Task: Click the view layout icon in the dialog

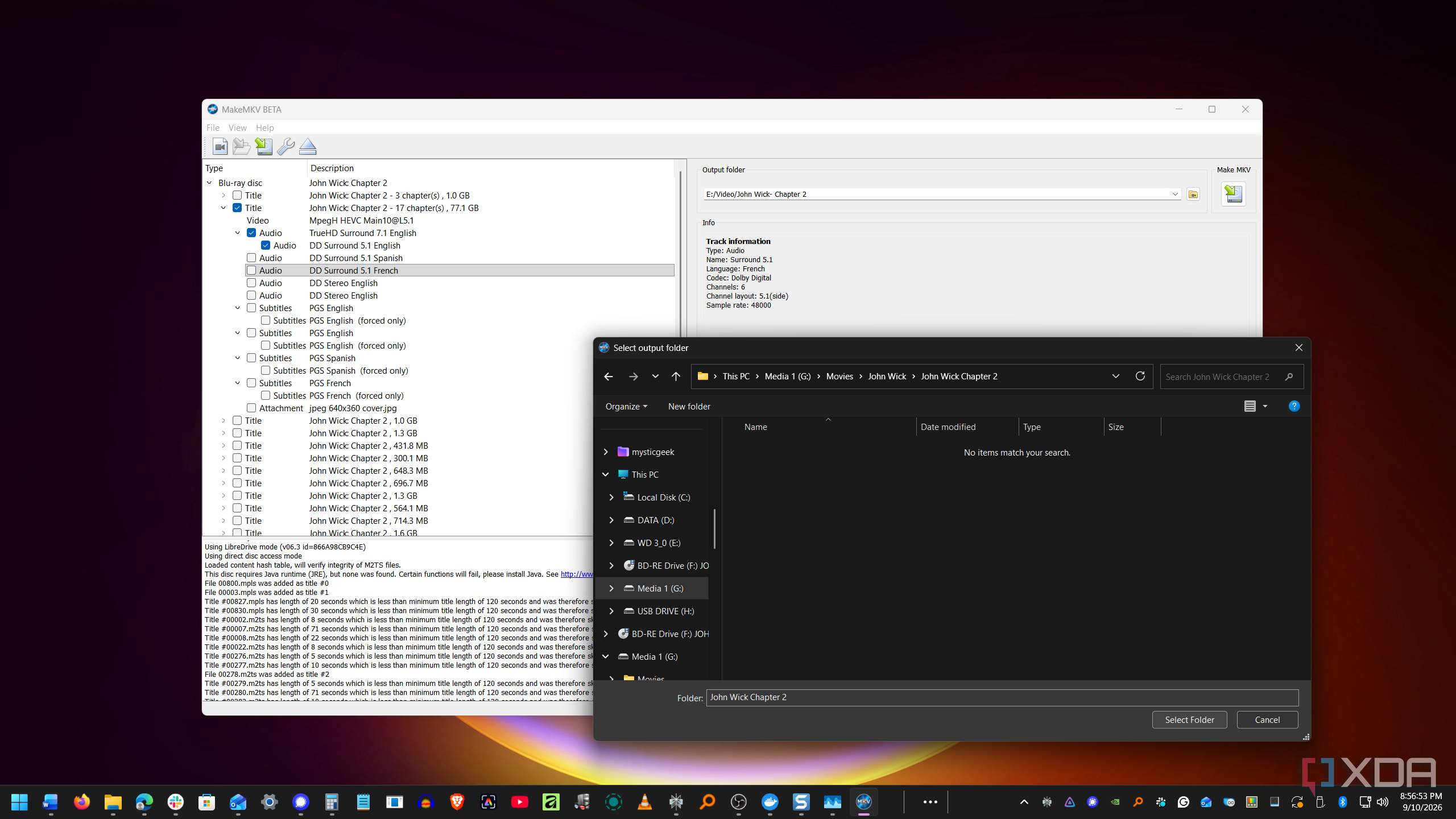Action: [1250, 406]
